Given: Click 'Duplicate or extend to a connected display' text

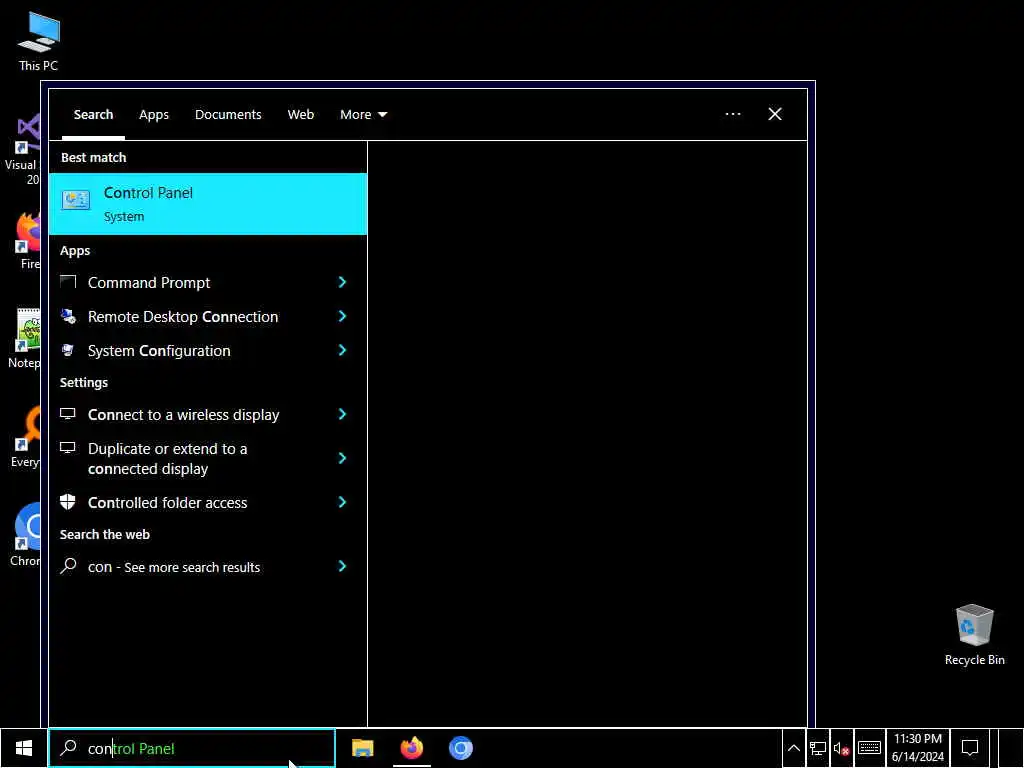Looking at the screenshot, I should 167,458.
